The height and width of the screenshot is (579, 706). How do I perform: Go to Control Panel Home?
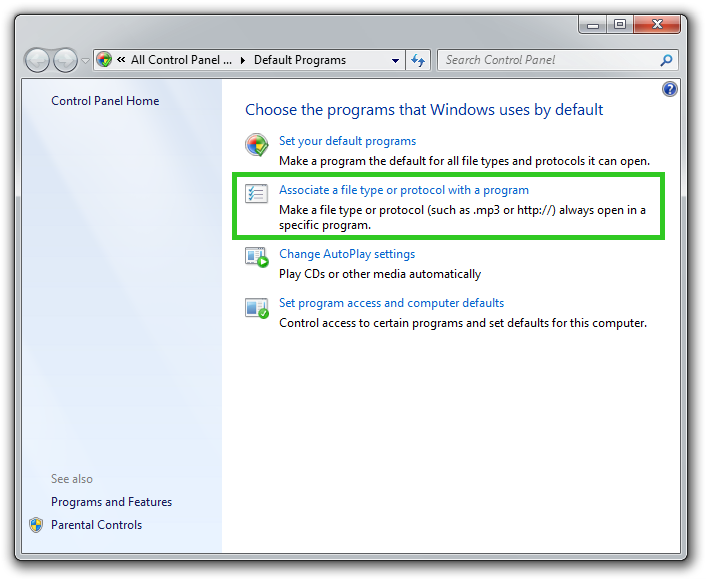105,101
